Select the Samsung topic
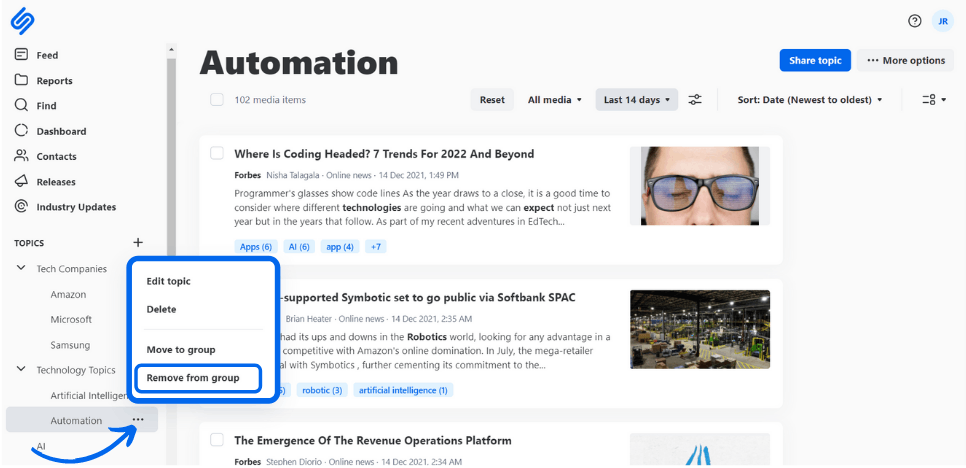Screen dimensions: 966x468 [70, 345]
